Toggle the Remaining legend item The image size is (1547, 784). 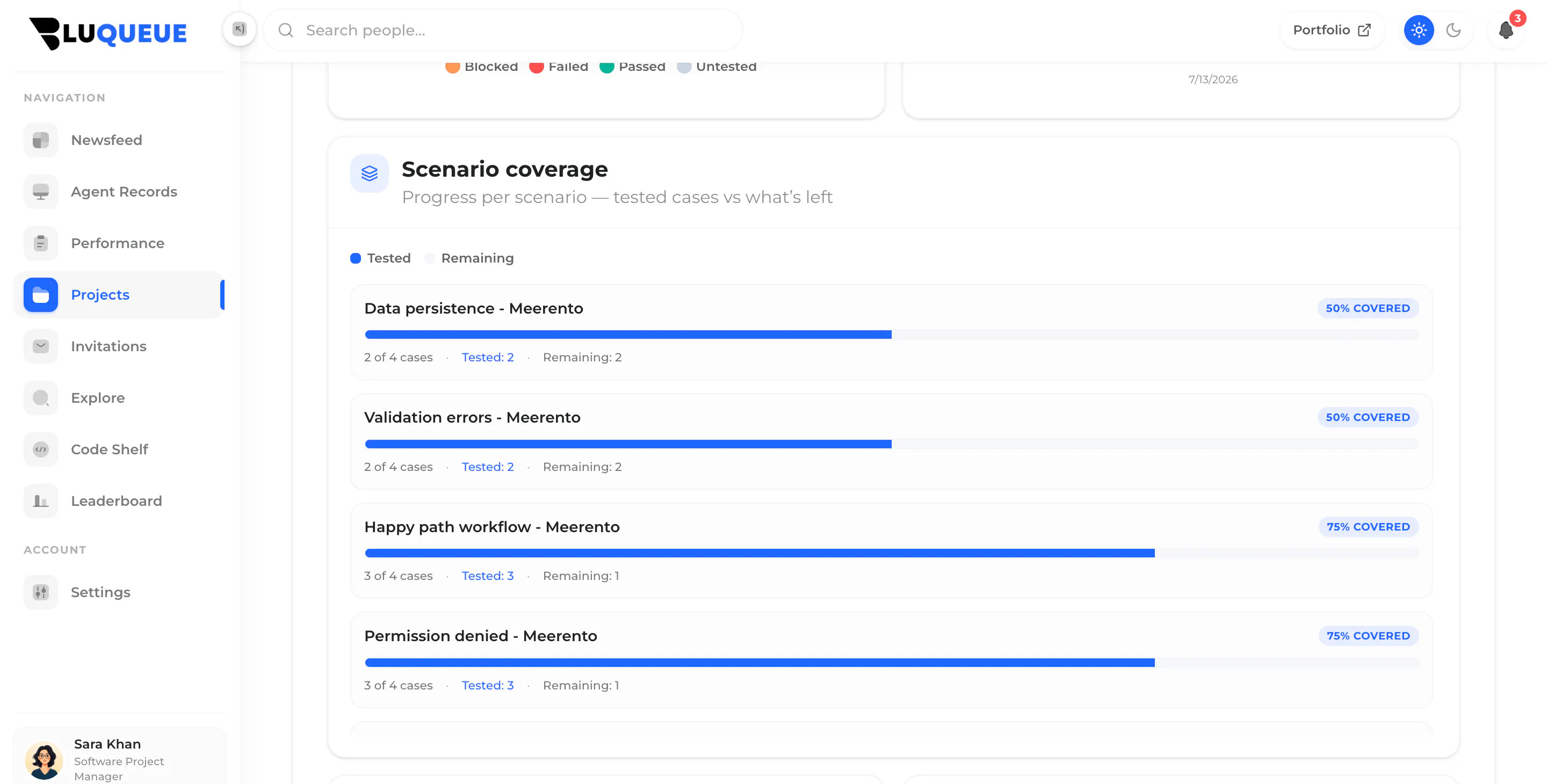point(469,258)
